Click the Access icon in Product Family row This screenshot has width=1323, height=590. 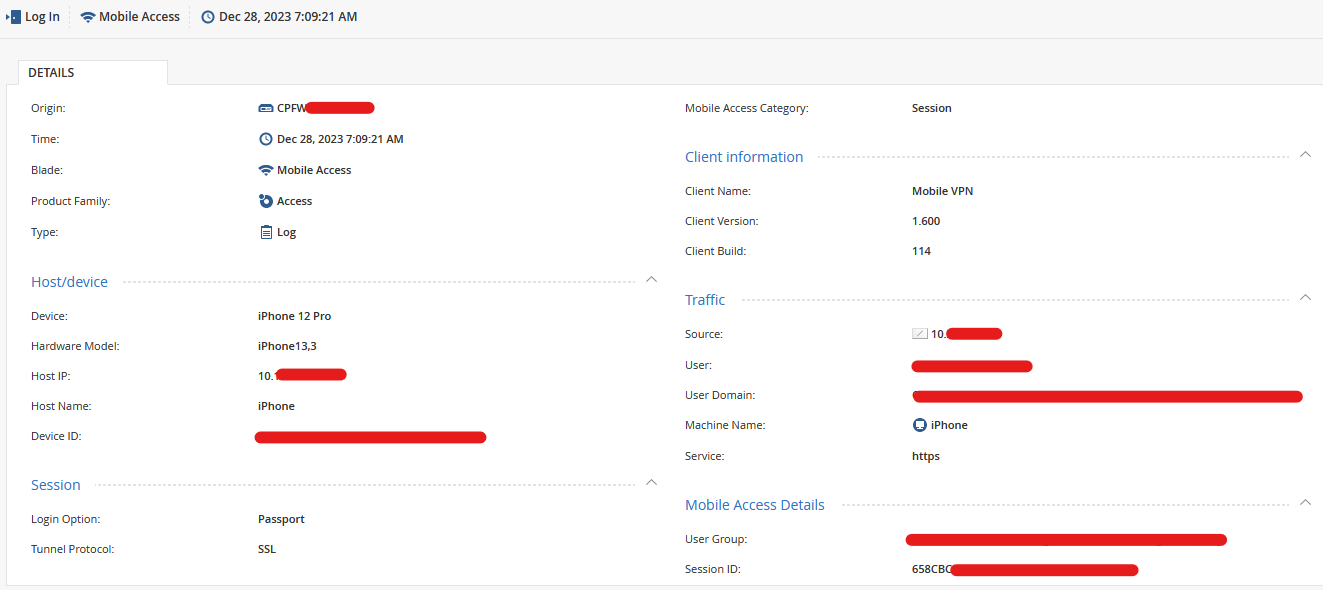266,201
